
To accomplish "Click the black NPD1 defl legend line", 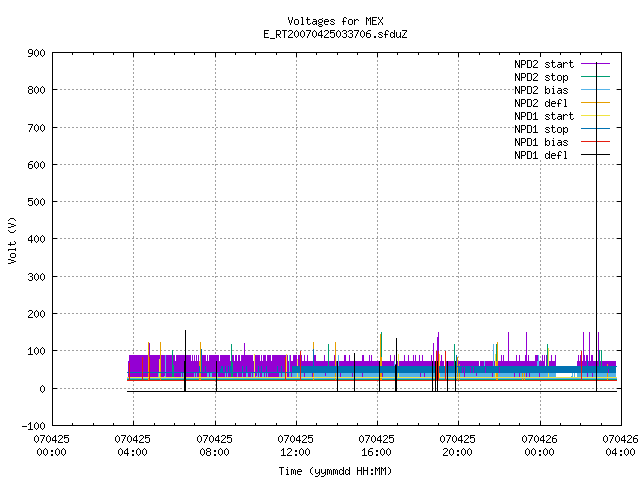I will 595,155.
